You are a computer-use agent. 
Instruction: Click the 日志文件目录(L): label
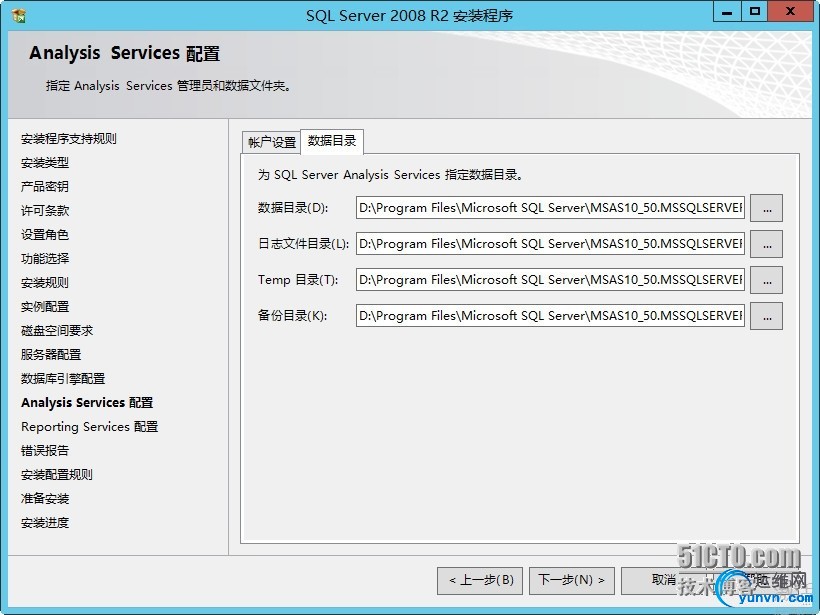pos(303,244)
